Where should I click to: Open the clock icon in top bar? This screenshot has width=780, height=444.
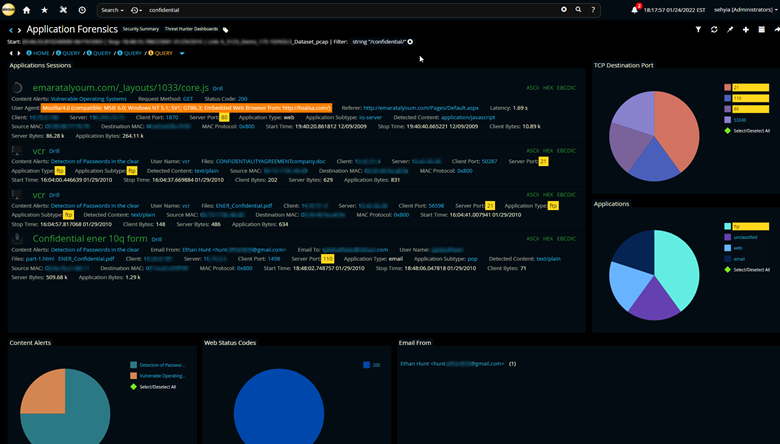coord(82,10)
